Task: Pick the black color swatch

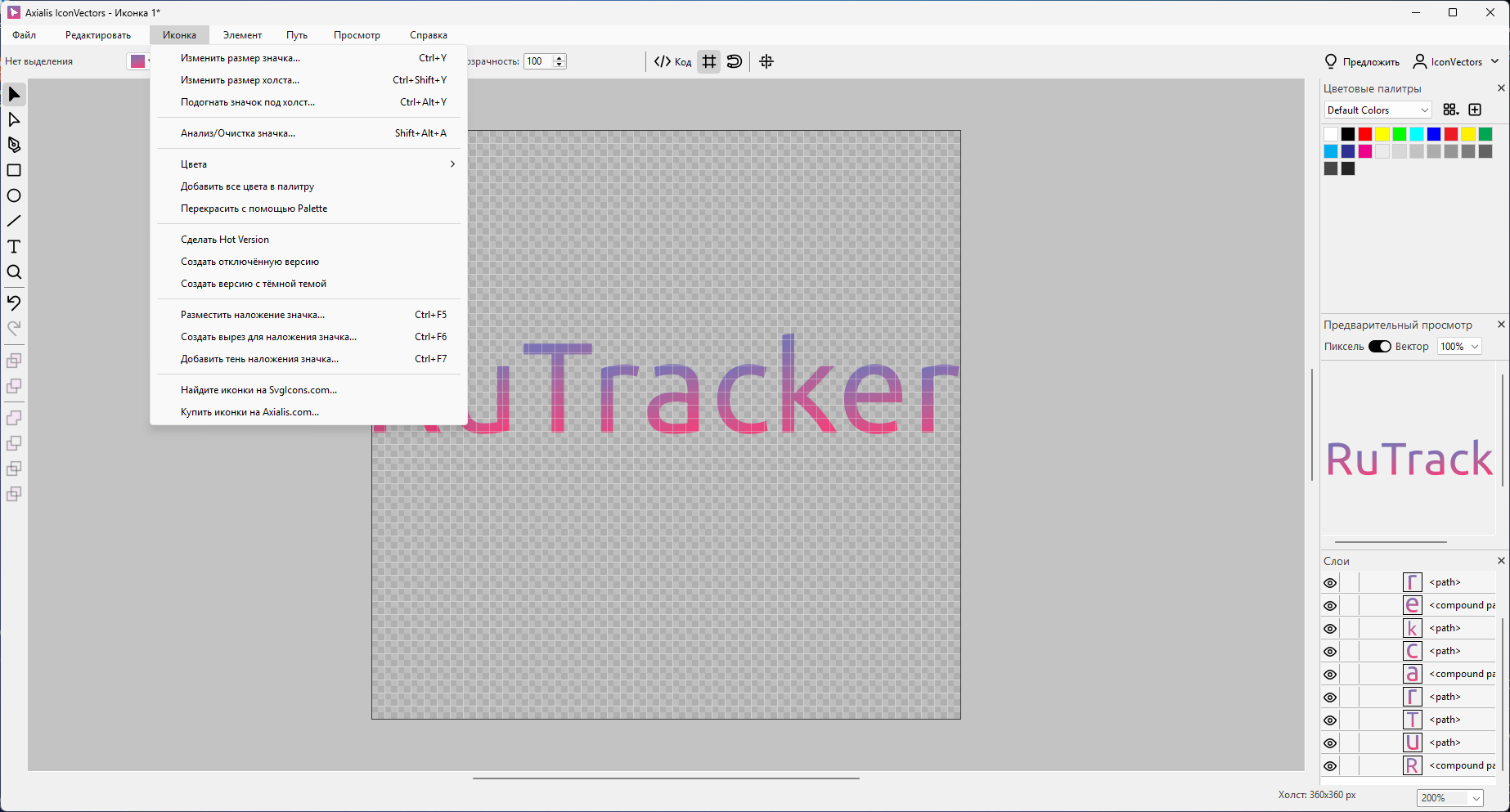Action: coord(1348,134)
